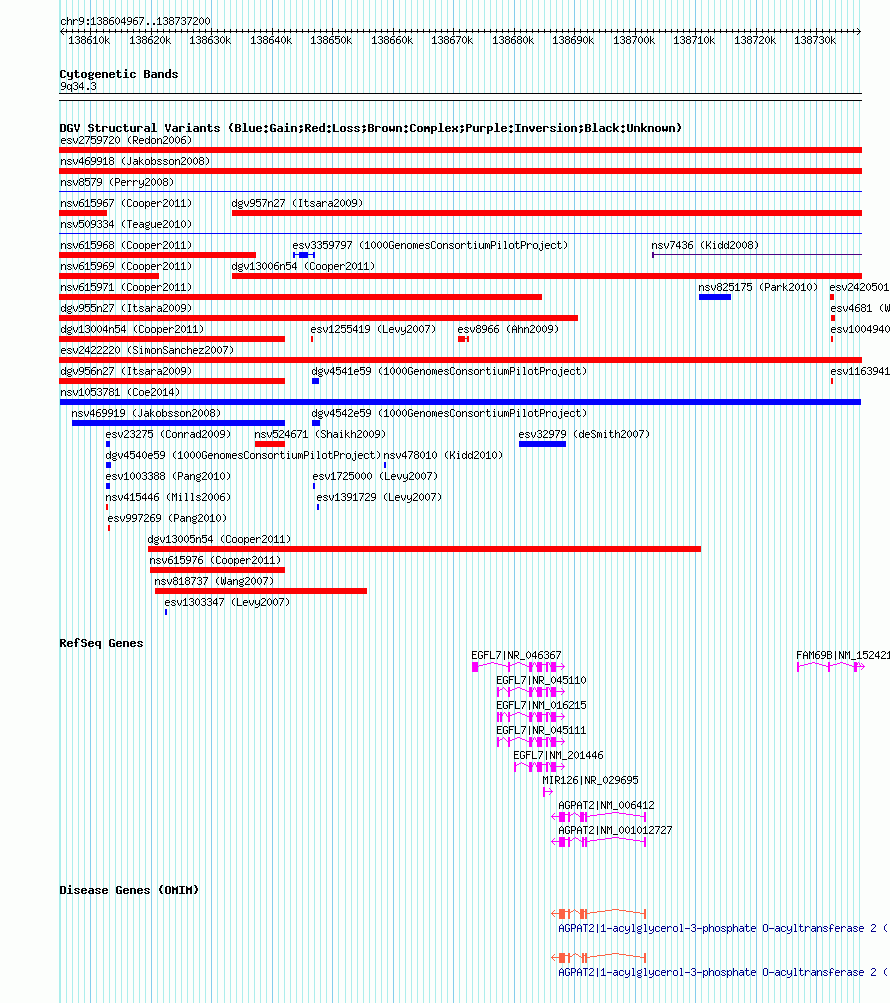Click EGFL7|NM_016215 gene label

click(x=541, y=706)
